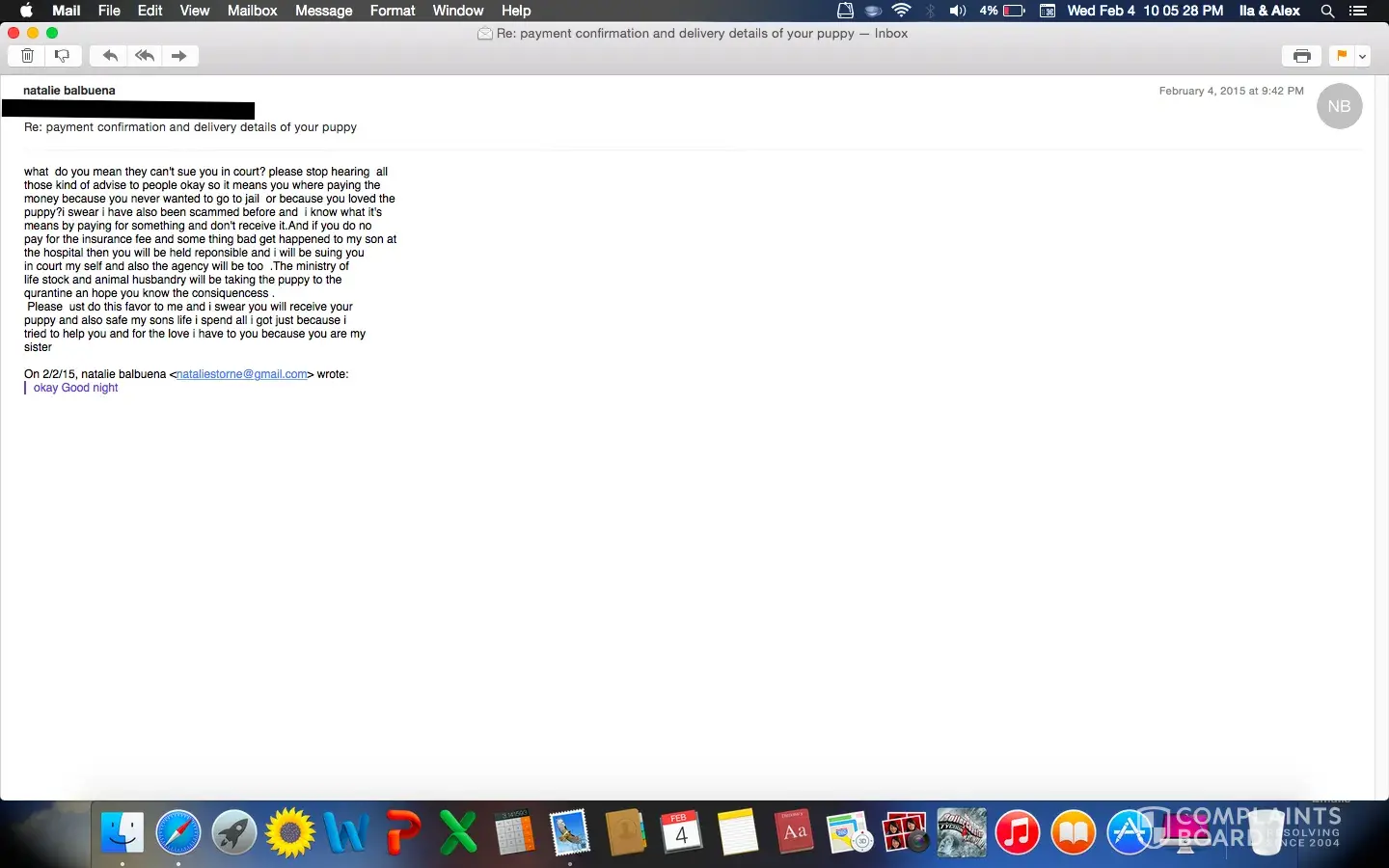Open Calculator from the Dock
The height and width of the screenshot is (868, 1389).
coord(514,832)
